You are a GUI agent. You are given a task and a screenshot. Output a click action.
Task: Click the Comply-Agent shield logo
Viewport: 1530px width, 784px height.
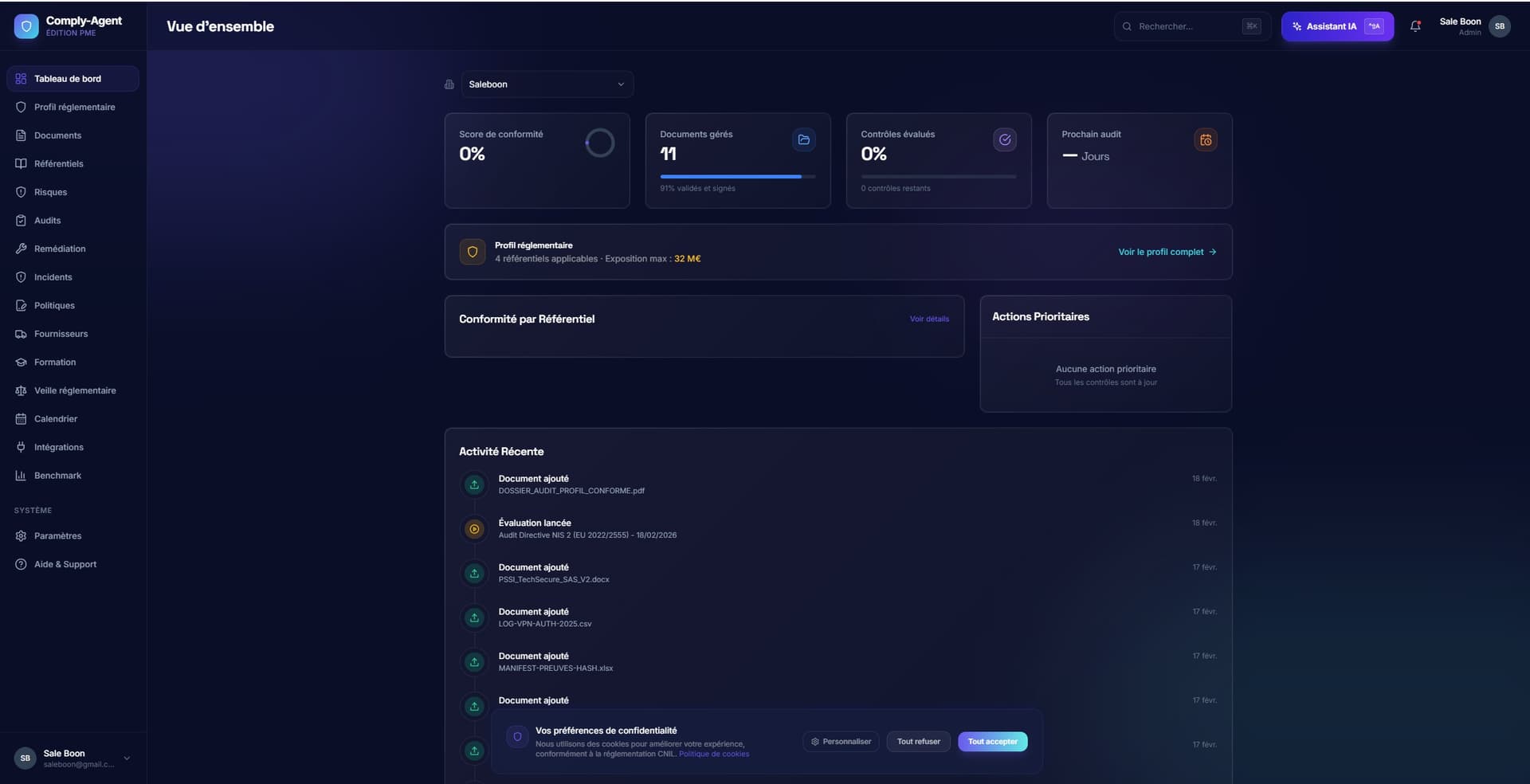pyautogui.click(x=26, y=26)
